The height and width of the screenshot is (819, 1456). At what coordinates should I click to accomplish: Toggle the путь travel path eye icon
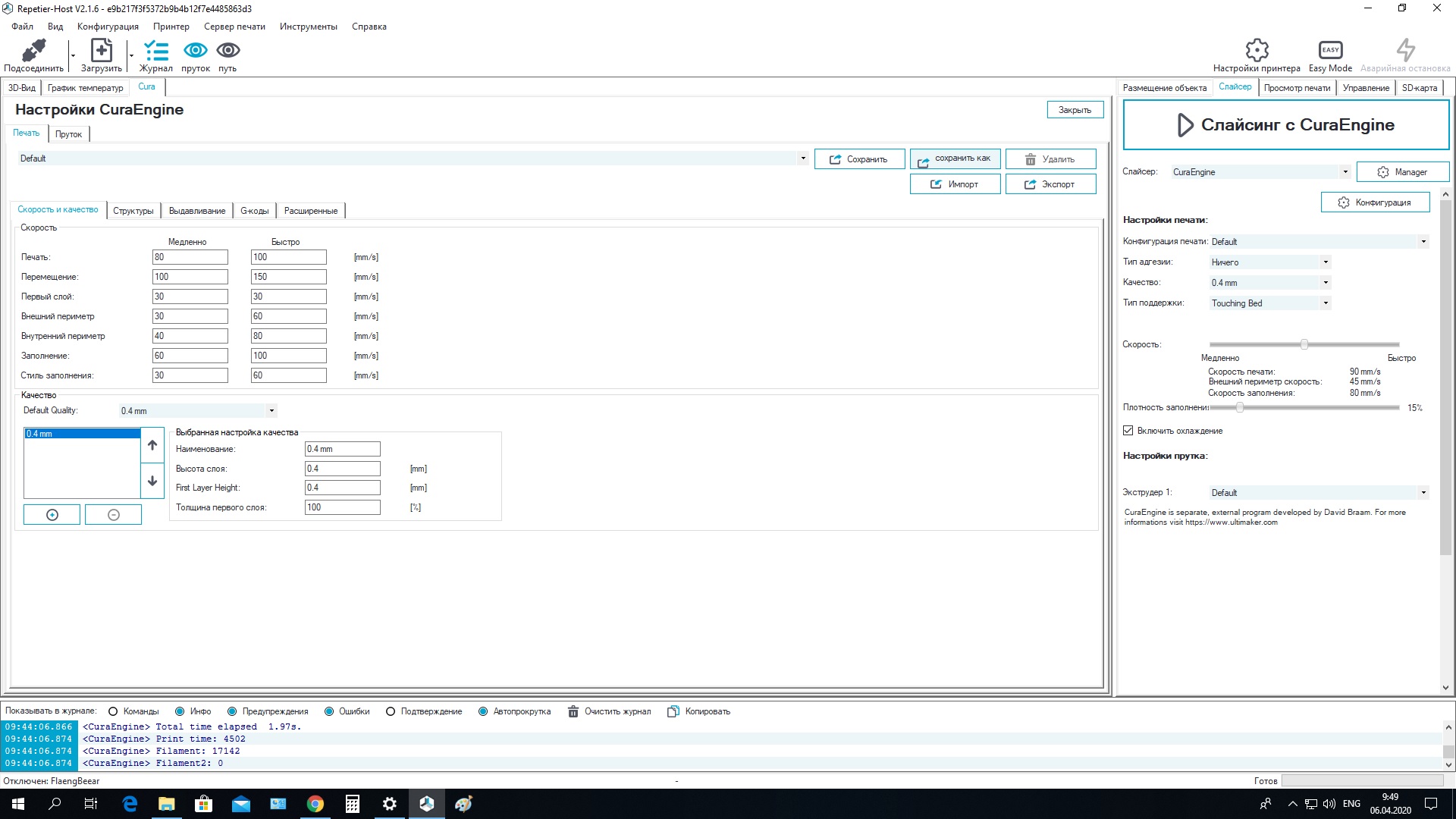[228, 50]
